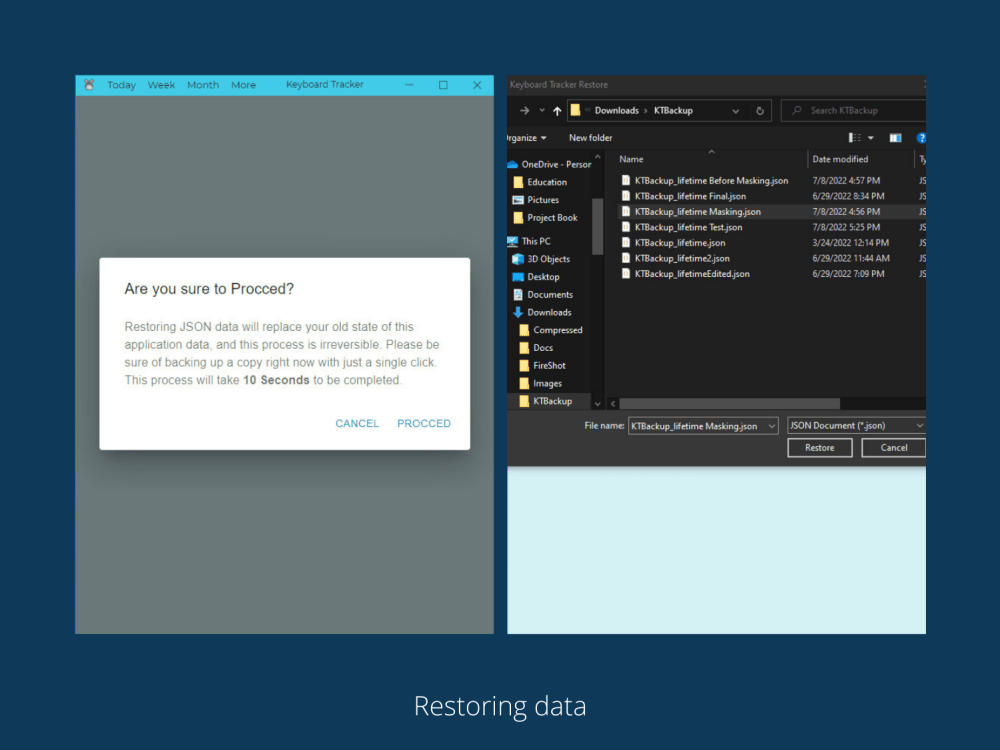Image resolution: width=1000 pixels, height=750 pixels.
Task: Open Documents in navigation pane
Action: [x=543, y=295]
